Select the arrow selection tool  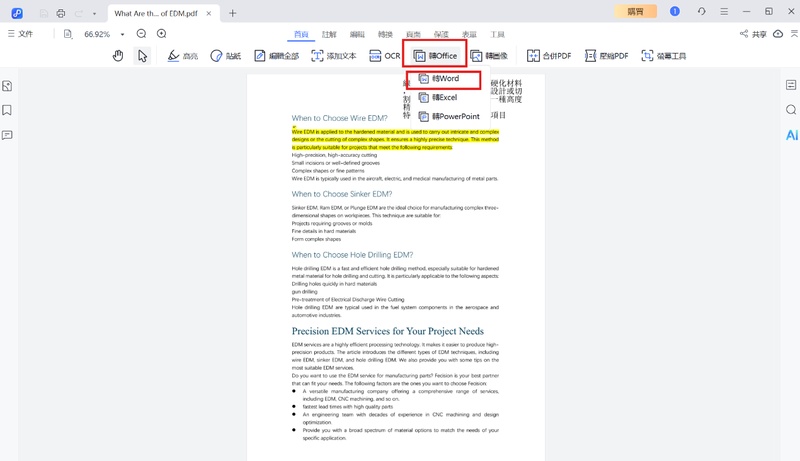pos(142,56)
